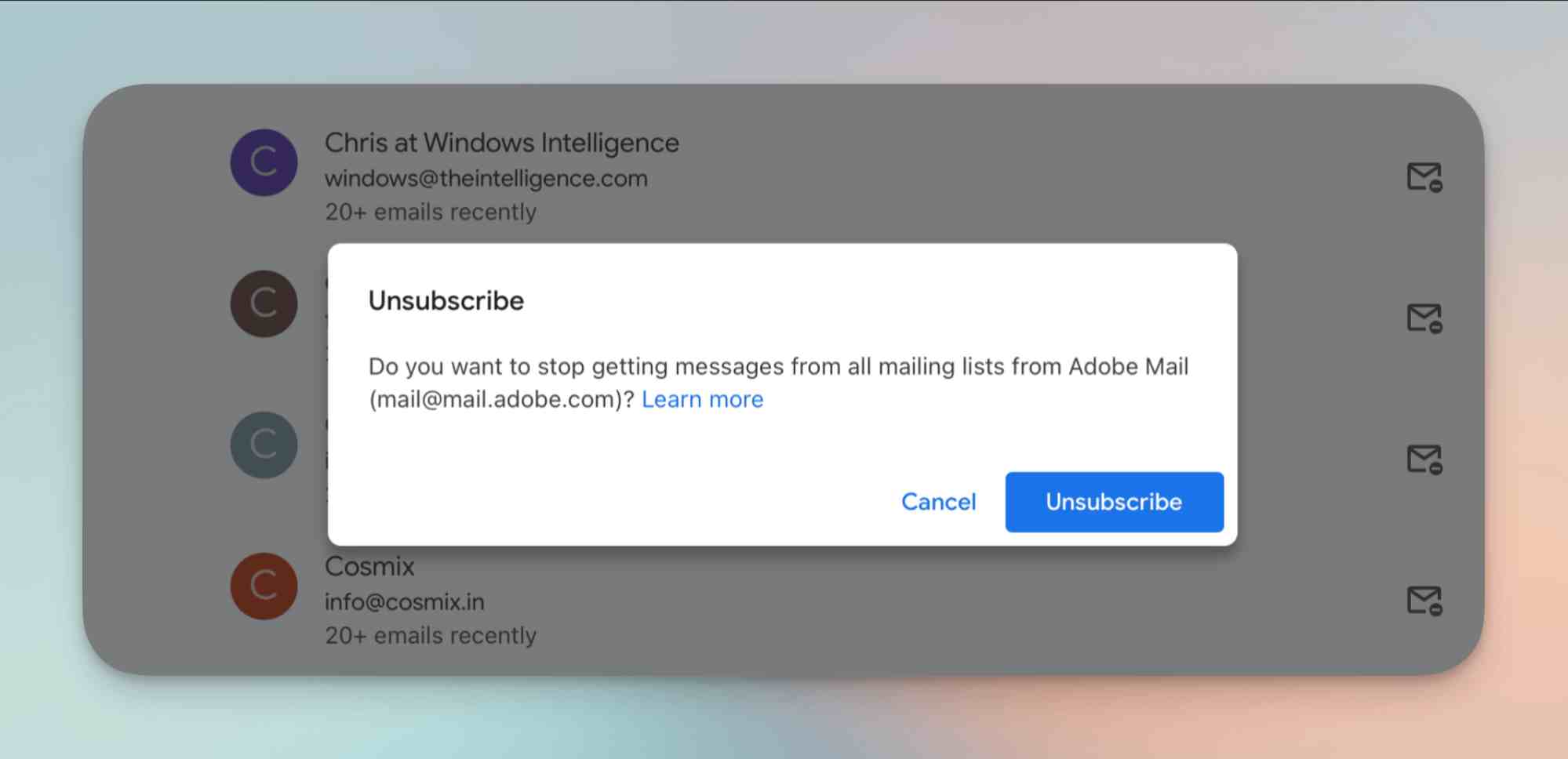The width and height of the screenshot is (1568, 759).
Task: Click unsubscribe icon beside brown C avatar
Action: click(1424, 318)
